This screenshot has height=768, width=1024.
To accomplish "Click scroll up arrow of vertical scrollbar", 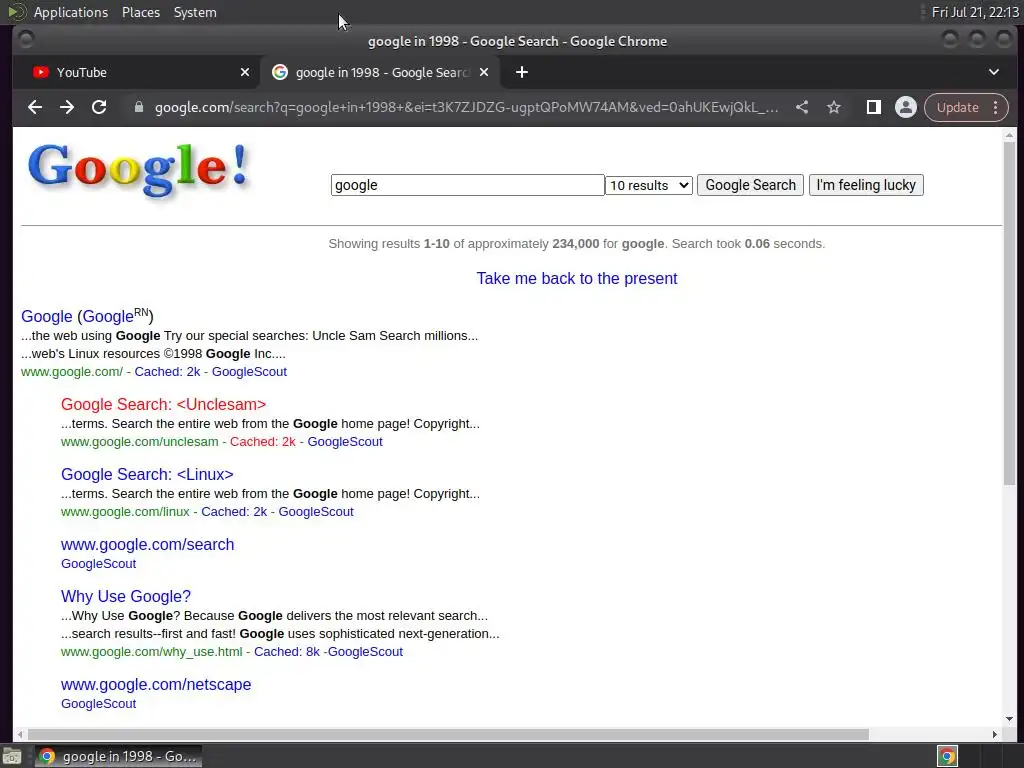I will click(1010, 135).
